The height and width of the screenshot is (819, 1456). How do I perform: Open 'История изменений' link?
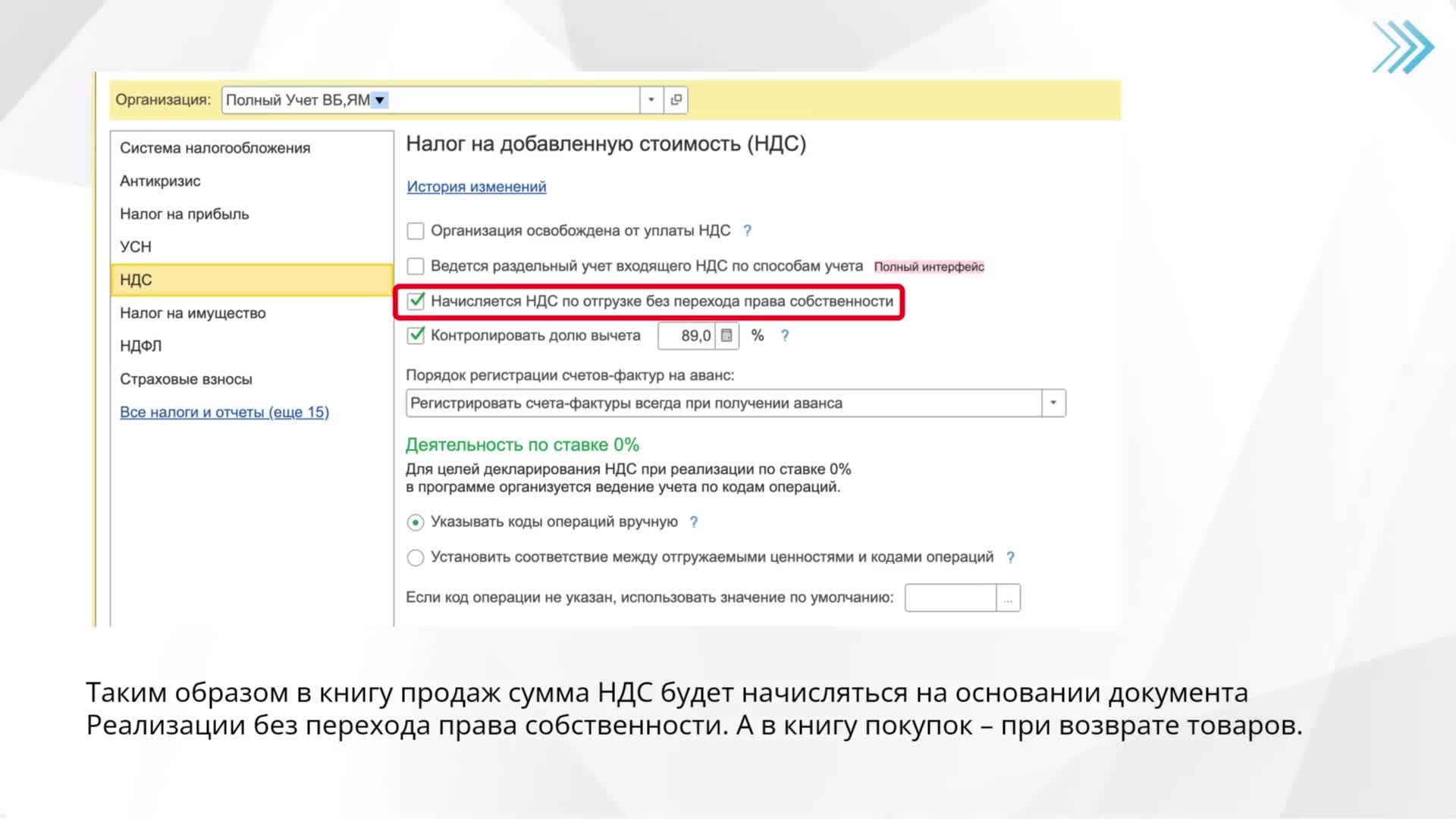point(475,187)
